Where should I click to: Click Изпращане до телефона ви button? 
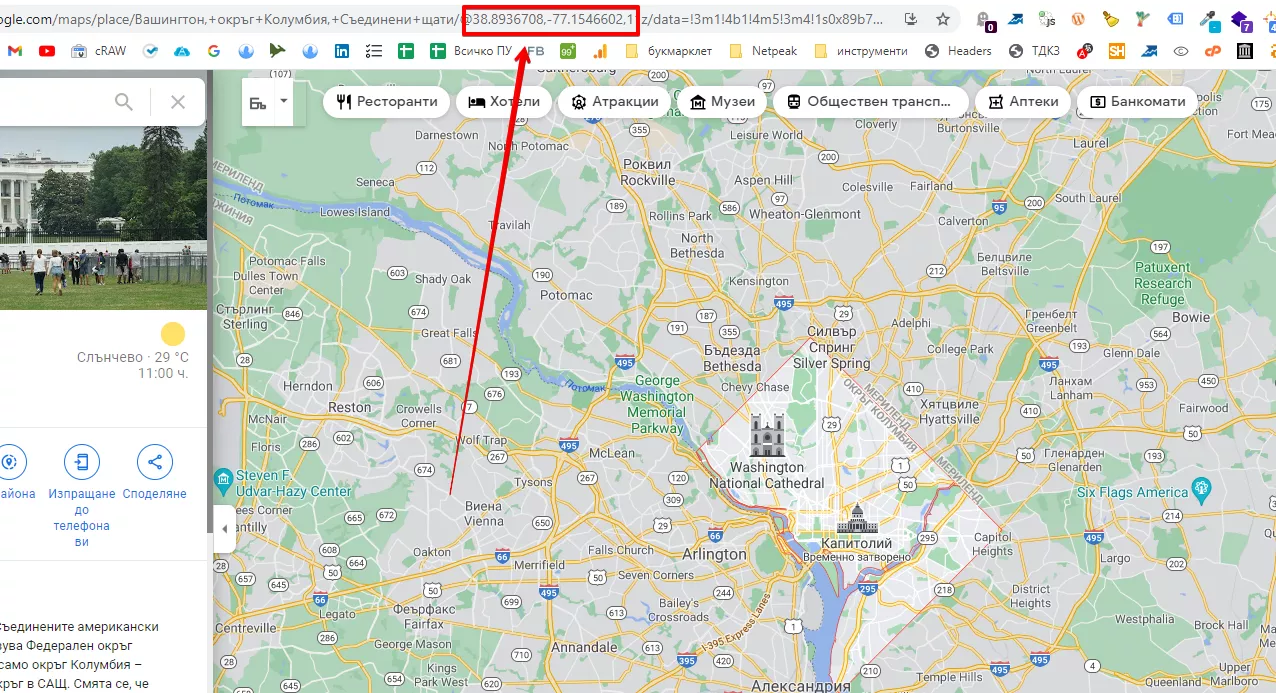[x=82, y=496]
